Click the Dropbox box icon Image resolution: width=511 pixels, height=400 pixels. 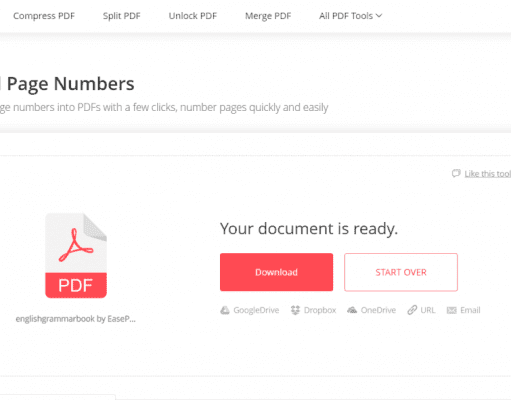295,310
